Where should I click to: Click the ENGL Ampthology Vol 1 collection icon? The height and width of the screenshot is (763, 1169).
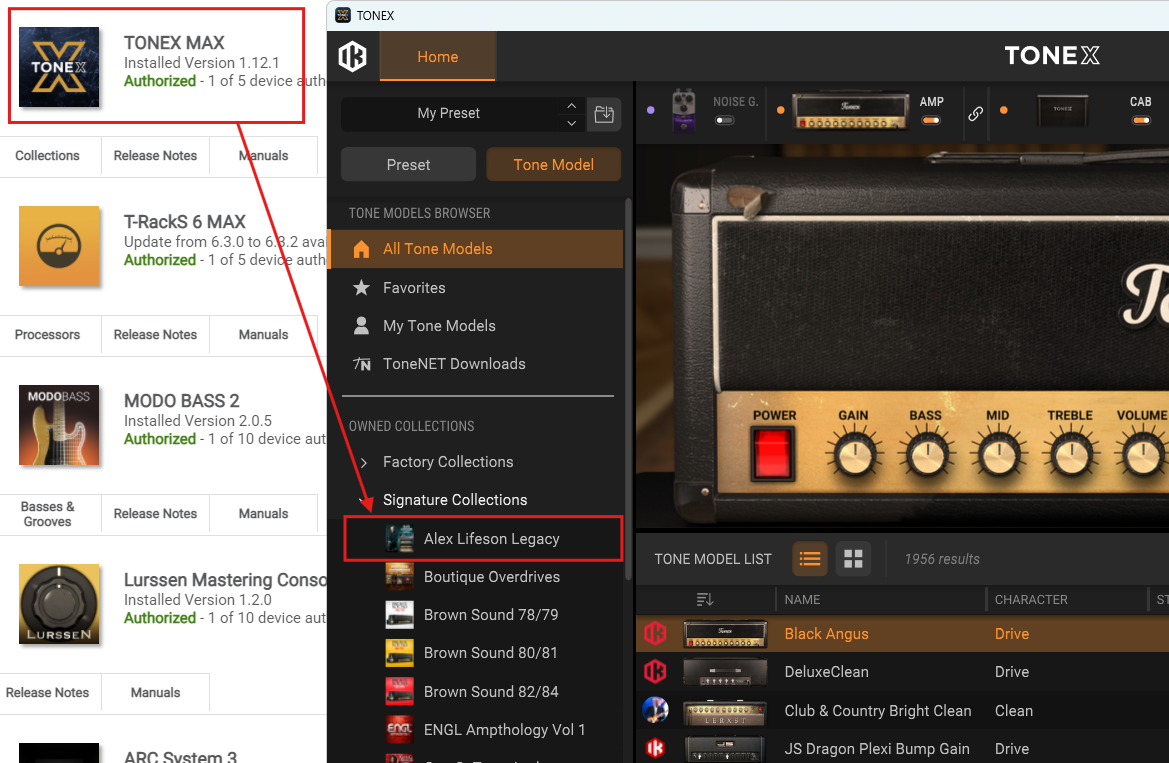click(400, 729)
